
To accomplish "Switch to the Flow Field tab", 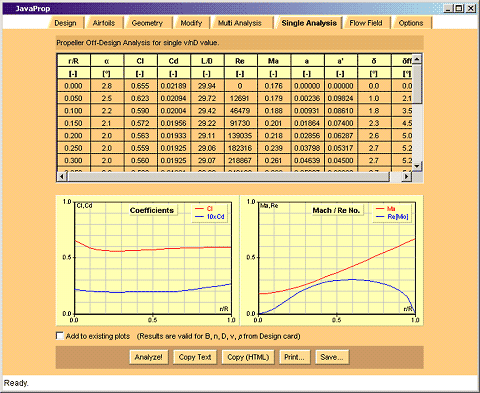I will (x=366, y=23).
